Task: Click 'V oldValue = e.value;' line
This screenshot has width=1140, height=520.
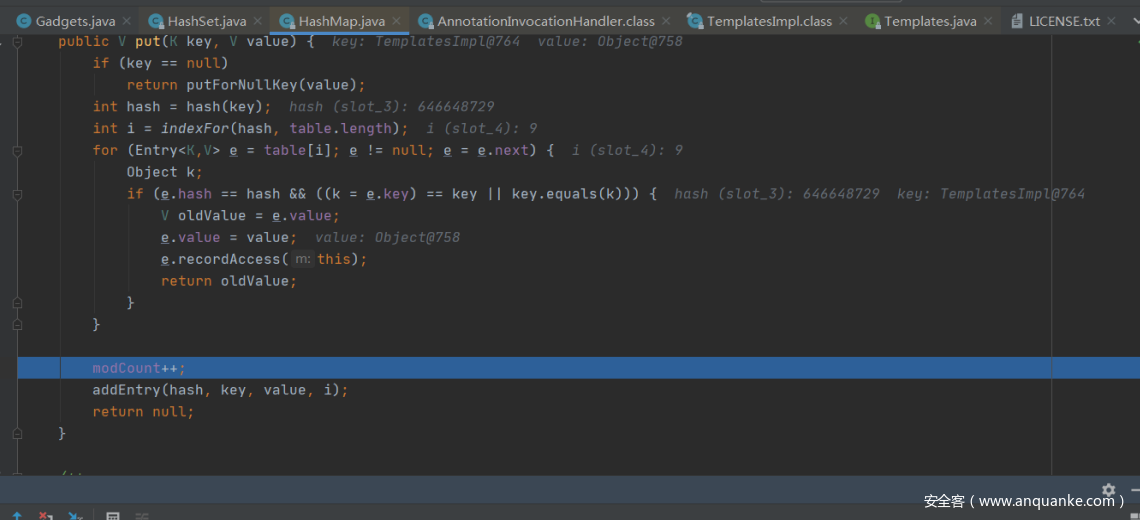Action: pyautogui.click(x=250, y=216)
